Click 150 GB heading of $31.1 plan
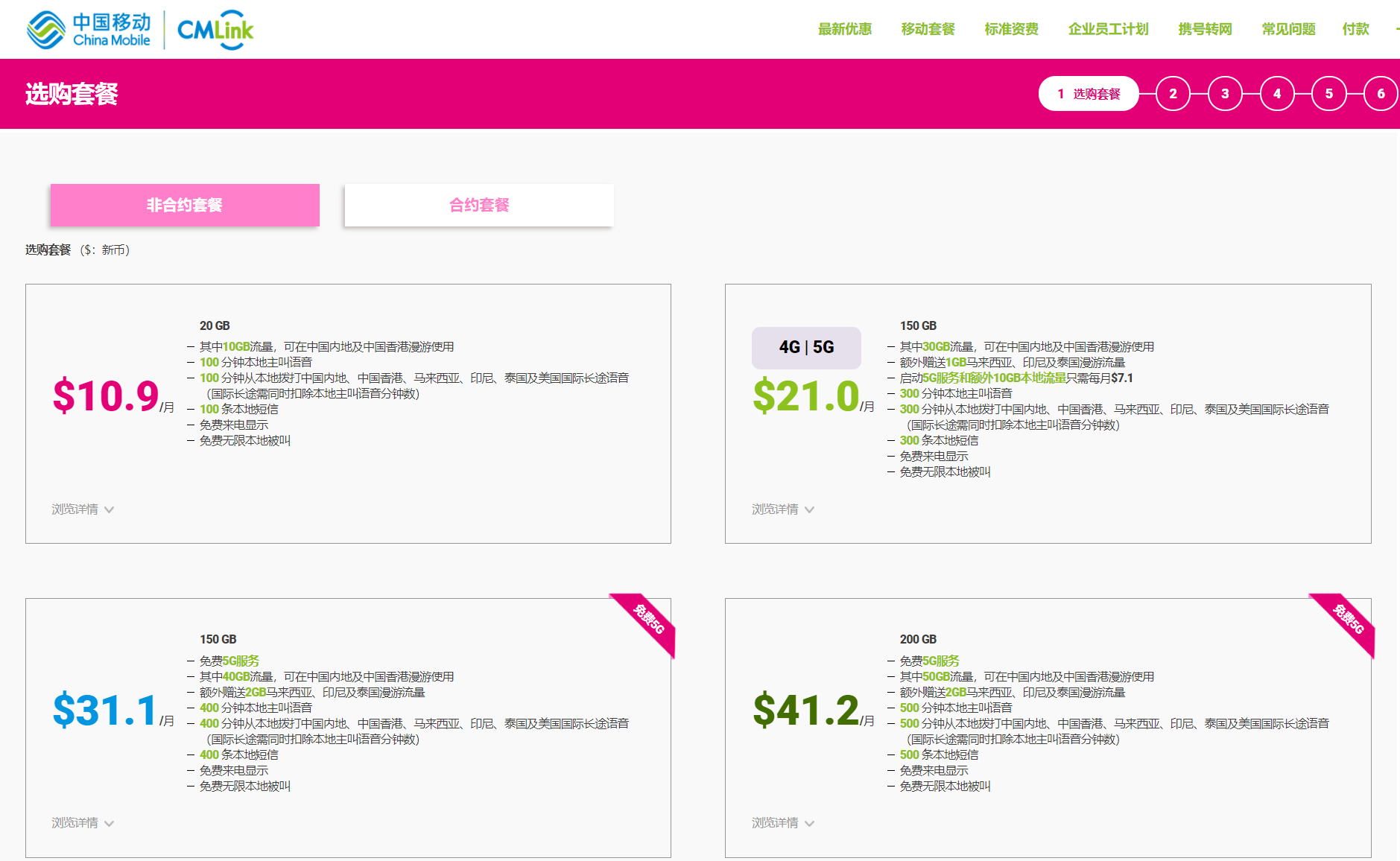This screenshot has height=861, width=1400. coord(218,639)
